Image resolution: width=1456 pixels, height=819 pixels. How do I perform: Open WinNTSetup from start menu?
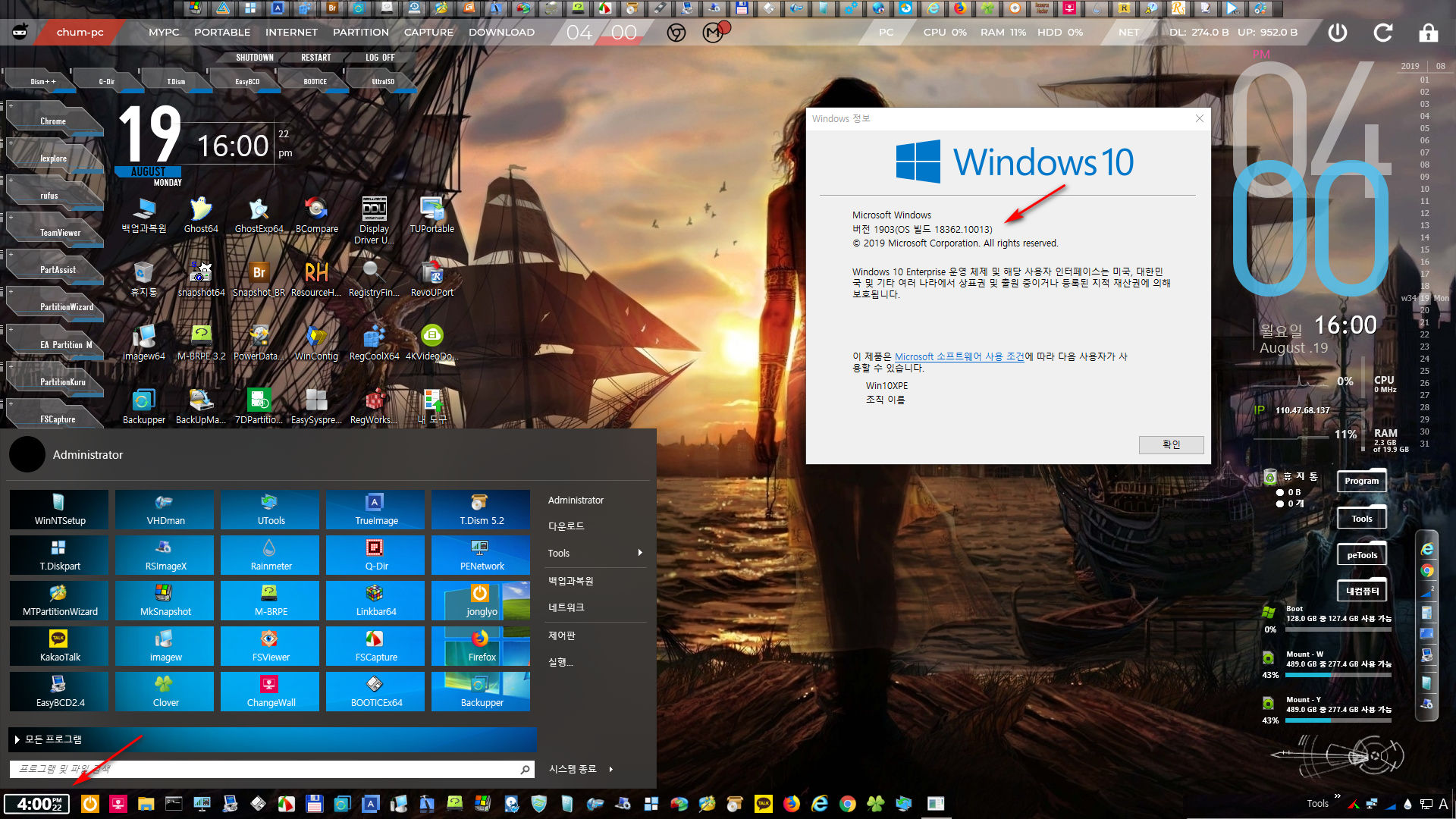tap(59, 510)
